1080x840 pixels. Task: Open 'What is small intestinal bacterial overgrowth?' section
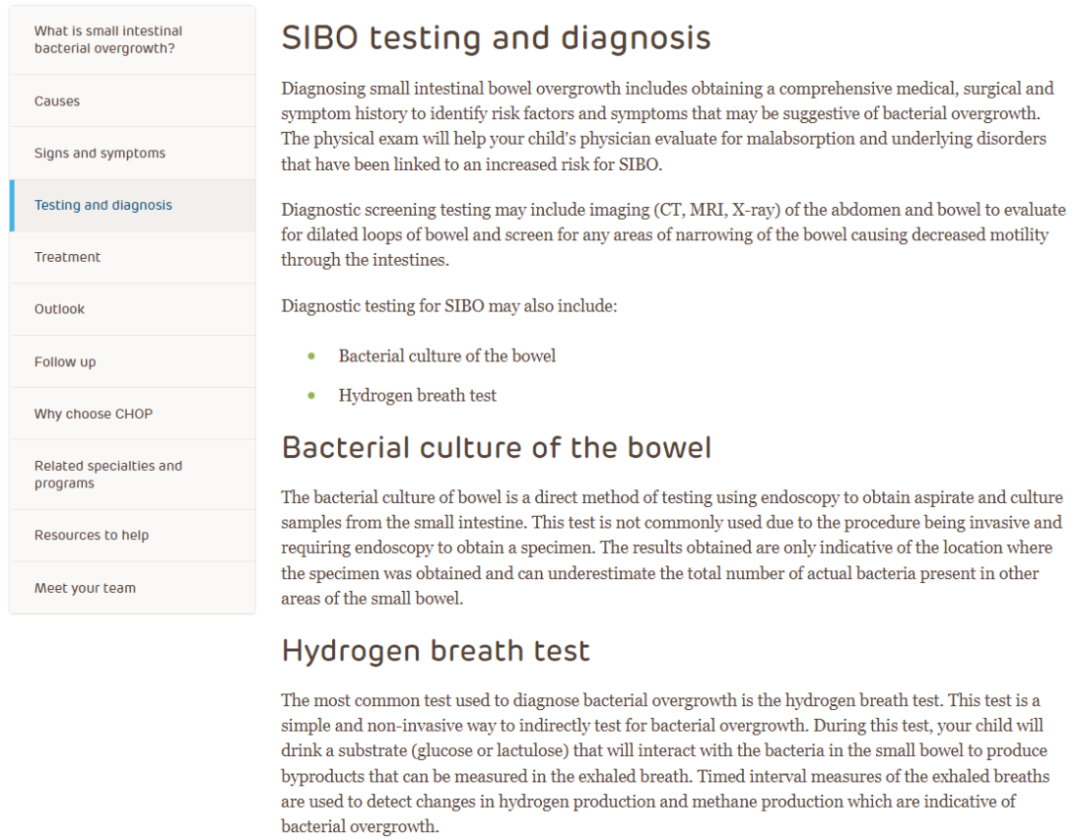pyautogui.click(x=108, y=40)
